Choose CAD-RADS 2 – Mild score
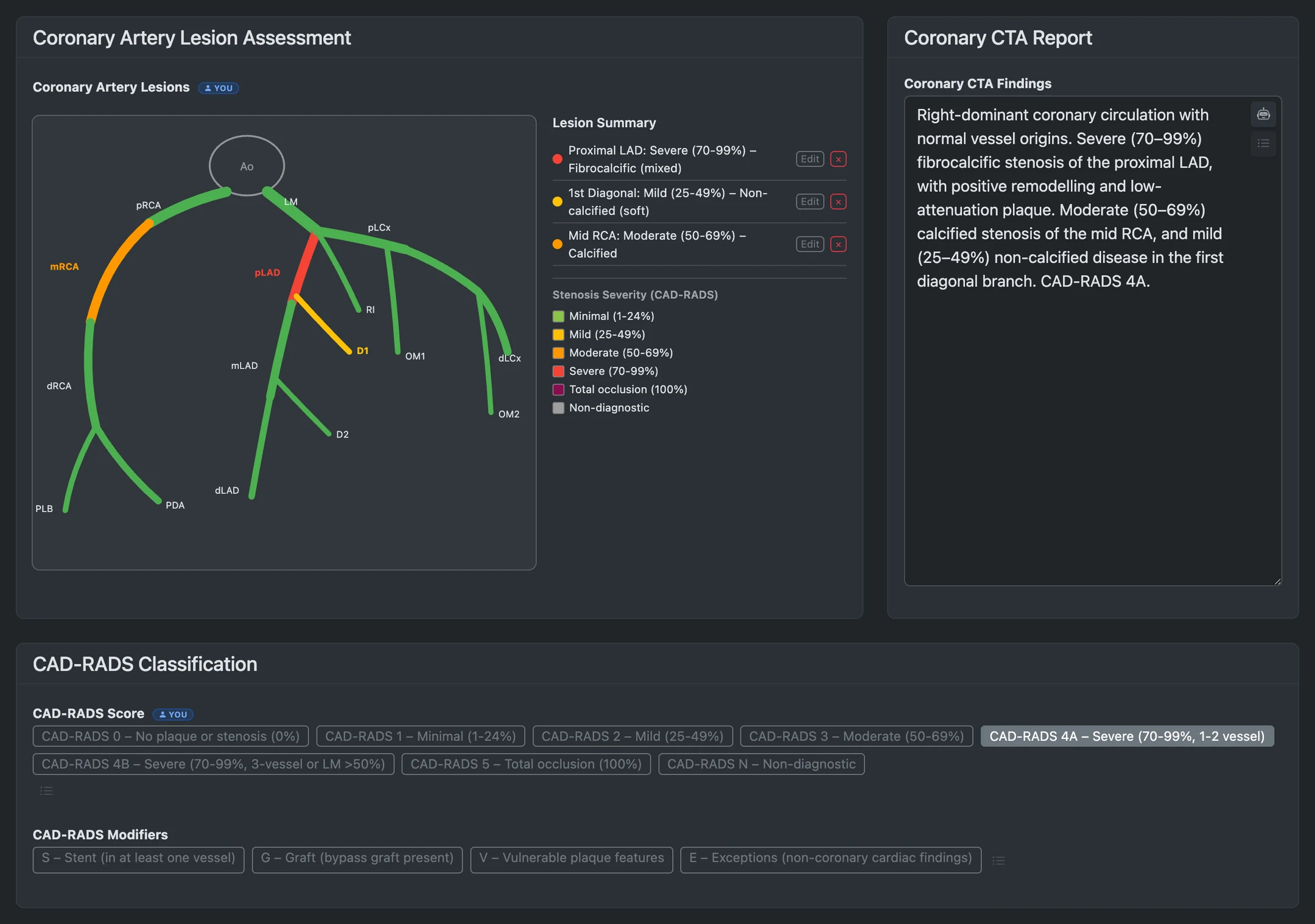The width and height of the screenshot is (1315, 924). [633, 736]
